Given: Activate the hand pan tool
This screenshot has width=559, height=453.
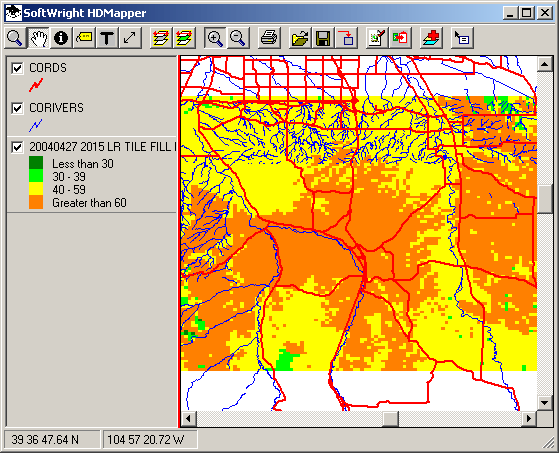Looking at the screenshot, I should (x=39, y=38).
